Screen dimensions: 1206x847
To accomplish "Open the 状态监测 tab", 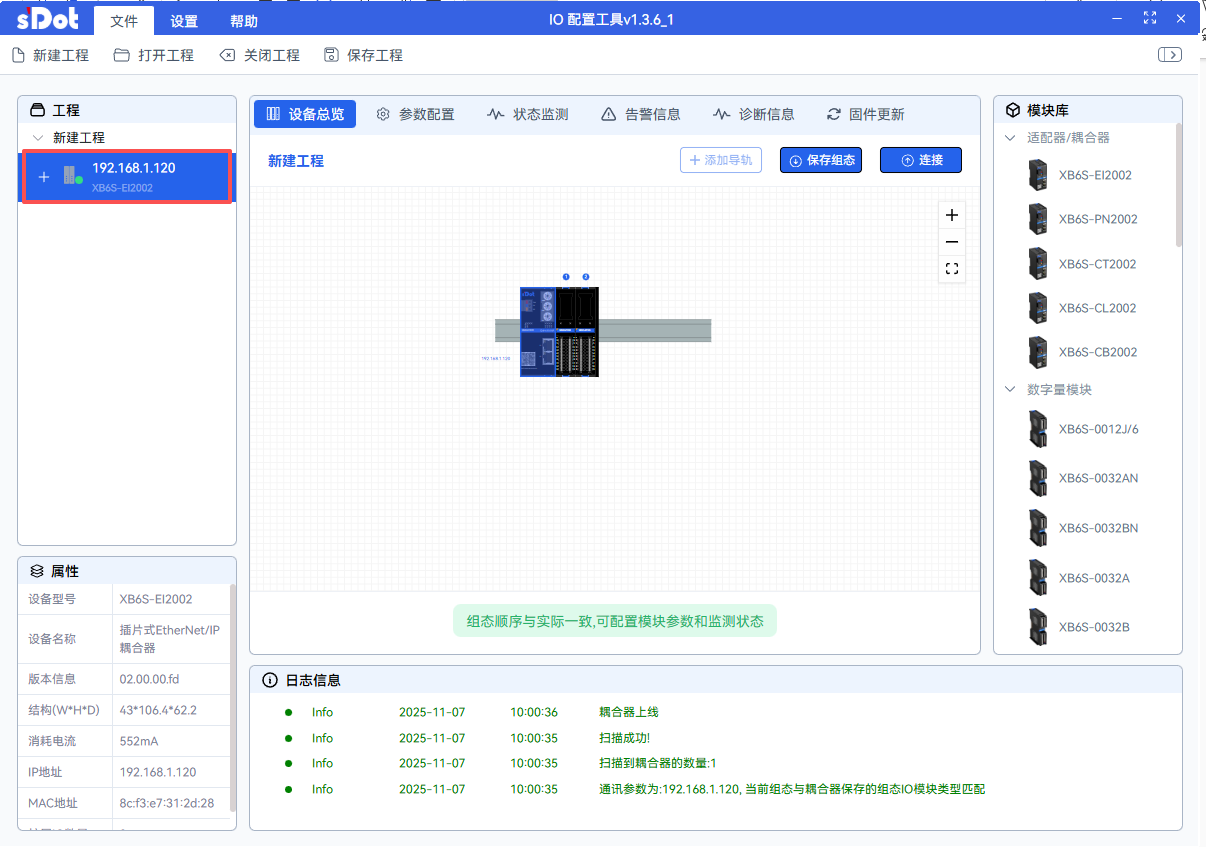I will click(528, 114).
